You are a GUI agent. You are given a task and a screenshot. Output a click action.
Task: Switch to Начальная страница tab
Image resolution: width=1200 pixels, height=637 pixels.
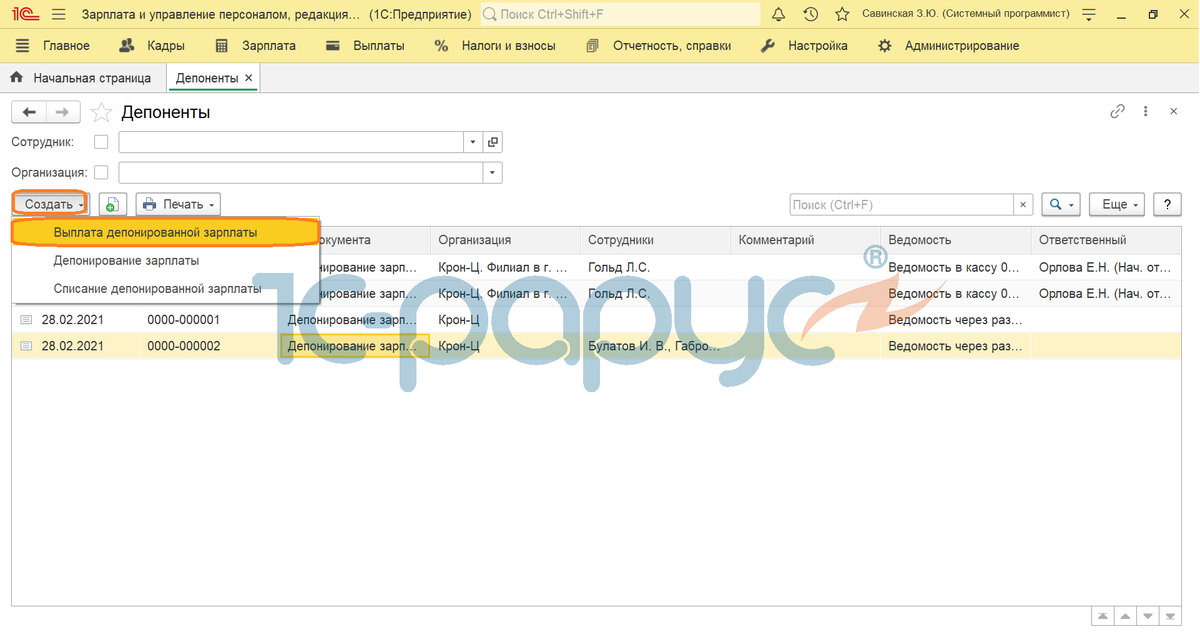coord(81,77)
